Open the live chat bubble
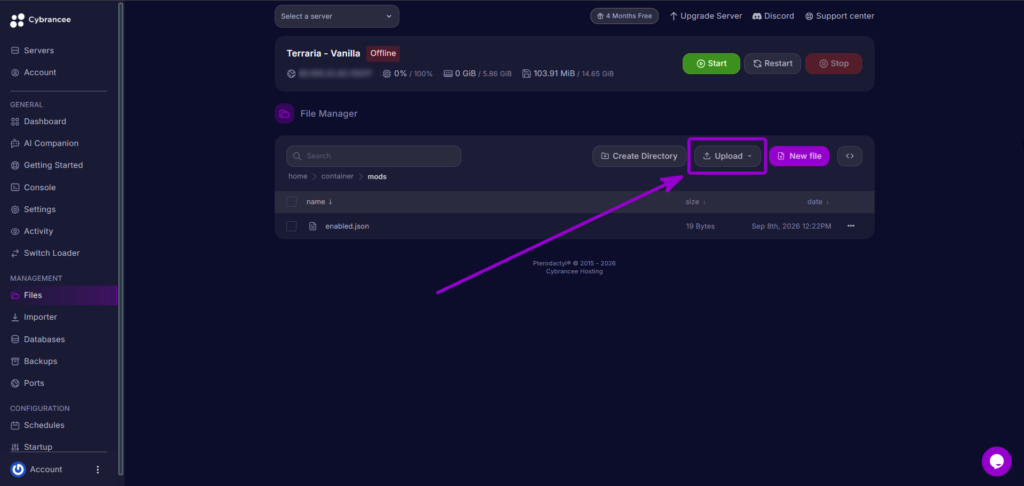 point(997,462)
